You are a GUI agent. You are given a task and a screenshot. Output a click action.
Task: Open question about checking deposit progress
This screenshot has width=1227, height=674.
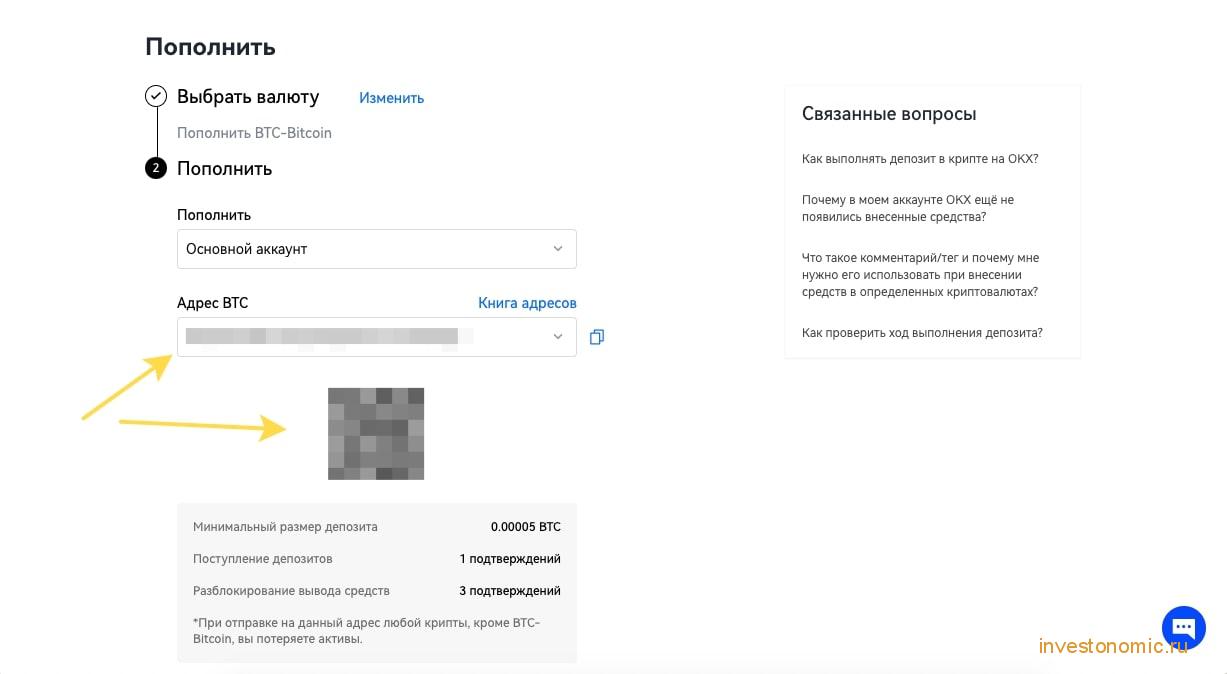tap(922, 333)
